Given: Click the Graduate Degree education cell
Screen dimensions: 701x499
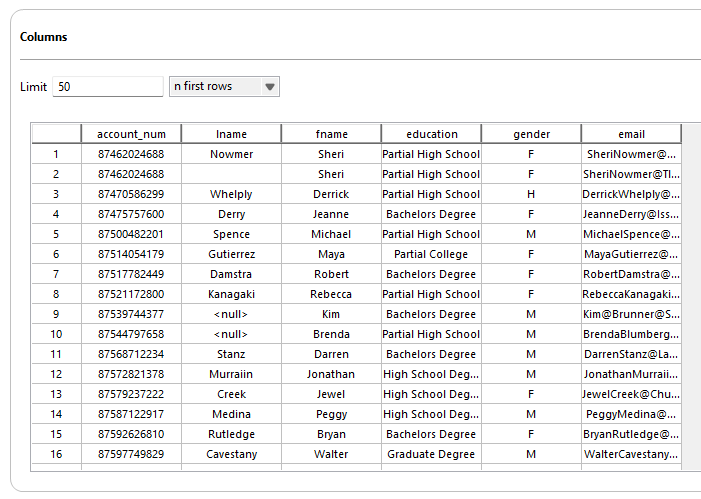Looking at the screenshot, I should pos(431,454).
